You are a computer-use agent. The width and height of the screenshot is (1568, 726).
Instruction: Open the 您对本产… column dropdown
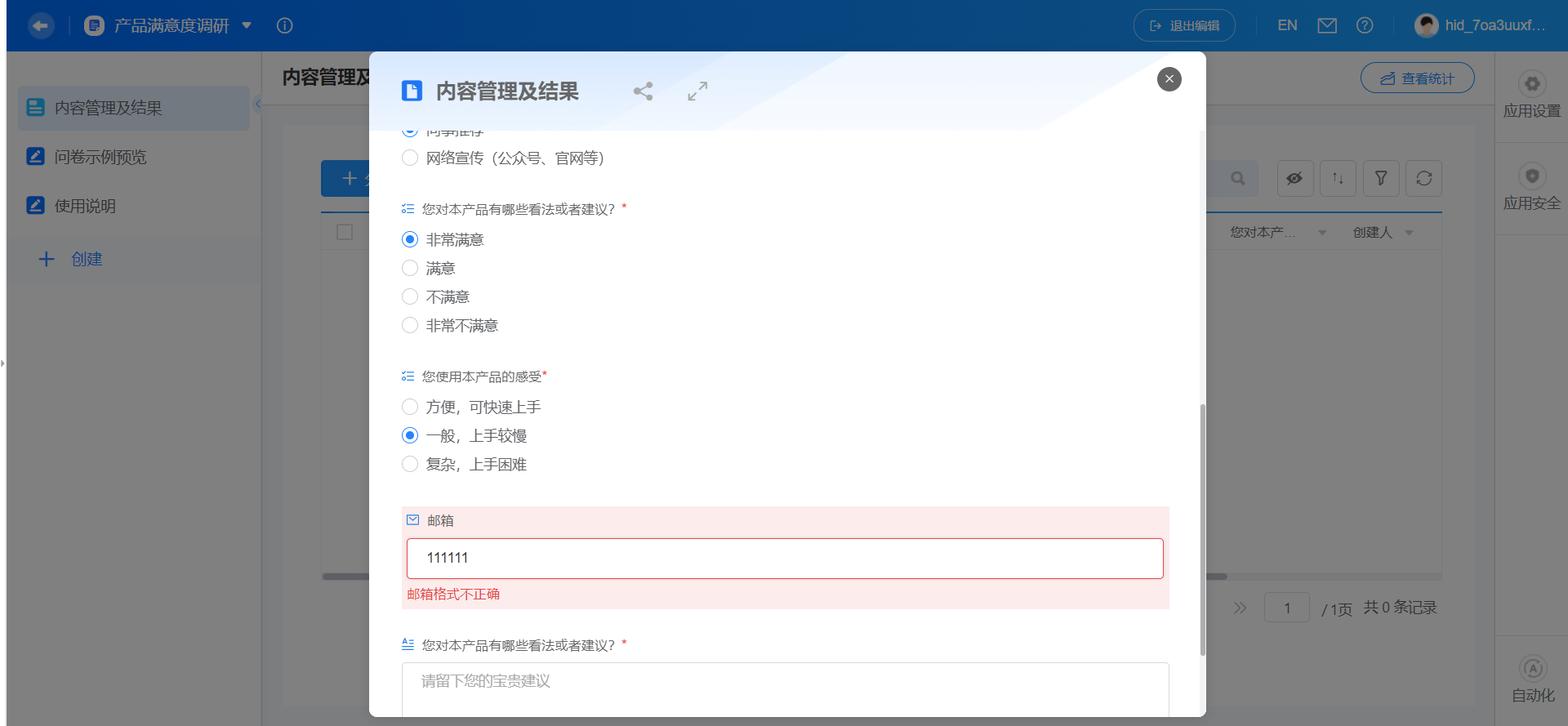pos(1322,233)
